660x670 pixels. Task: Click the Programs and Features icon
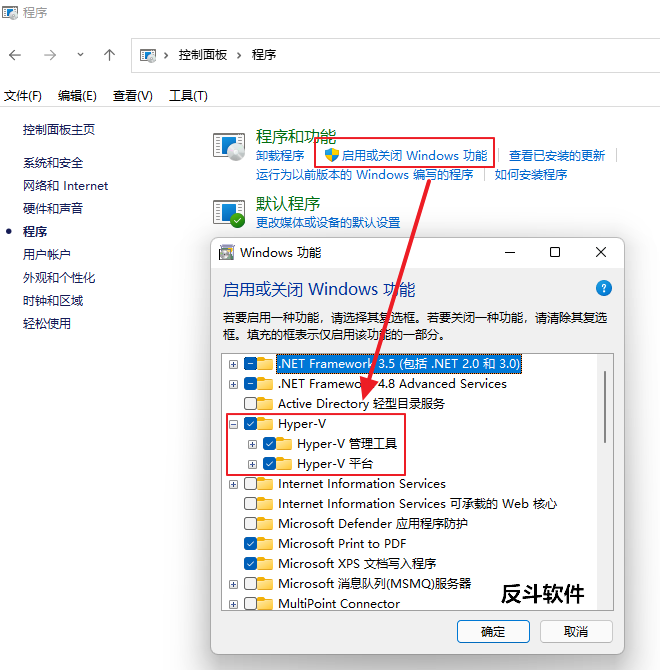[x=229, y=147]
